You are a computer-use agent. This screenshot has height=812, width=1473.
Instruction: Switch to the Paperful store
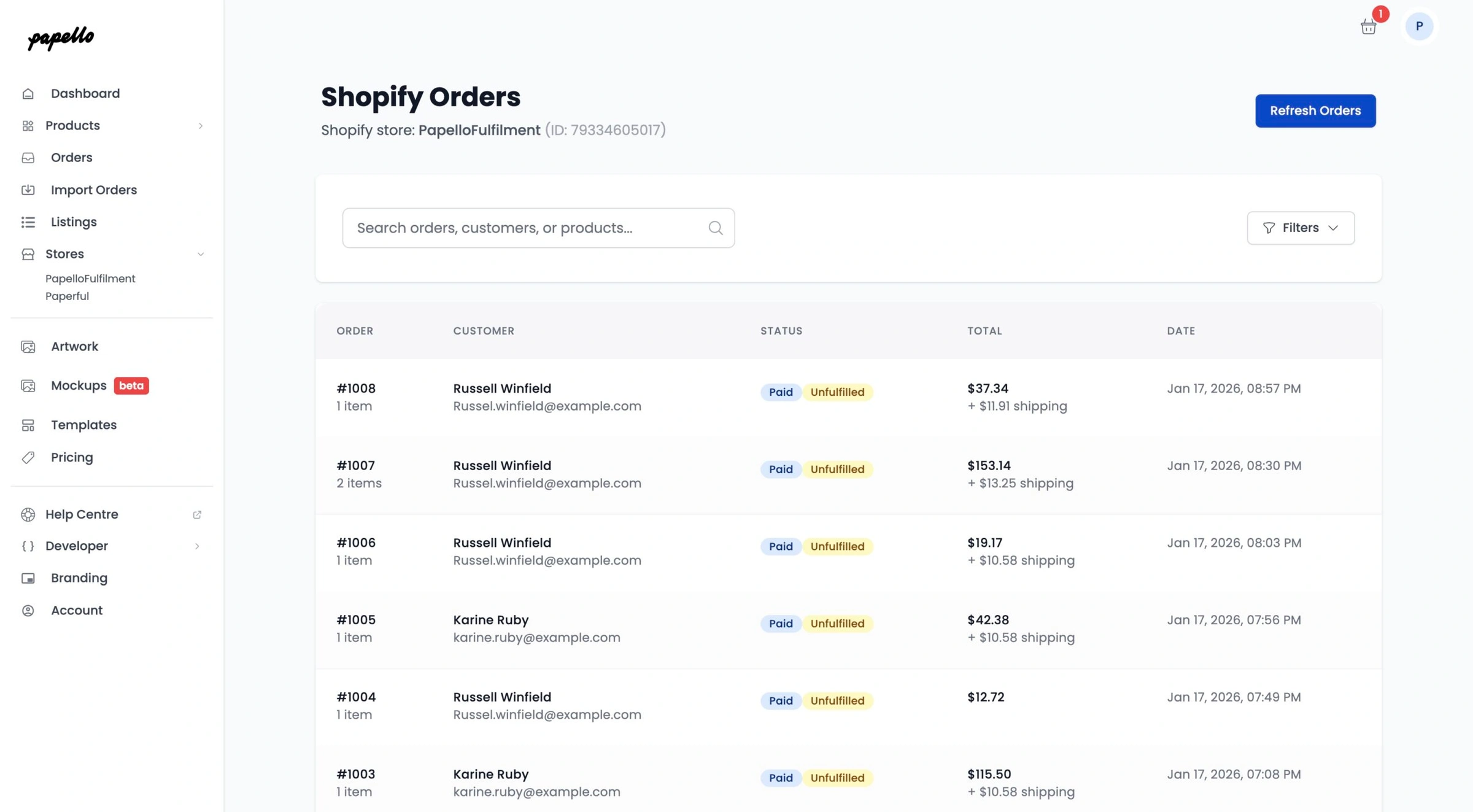point(68,296)
